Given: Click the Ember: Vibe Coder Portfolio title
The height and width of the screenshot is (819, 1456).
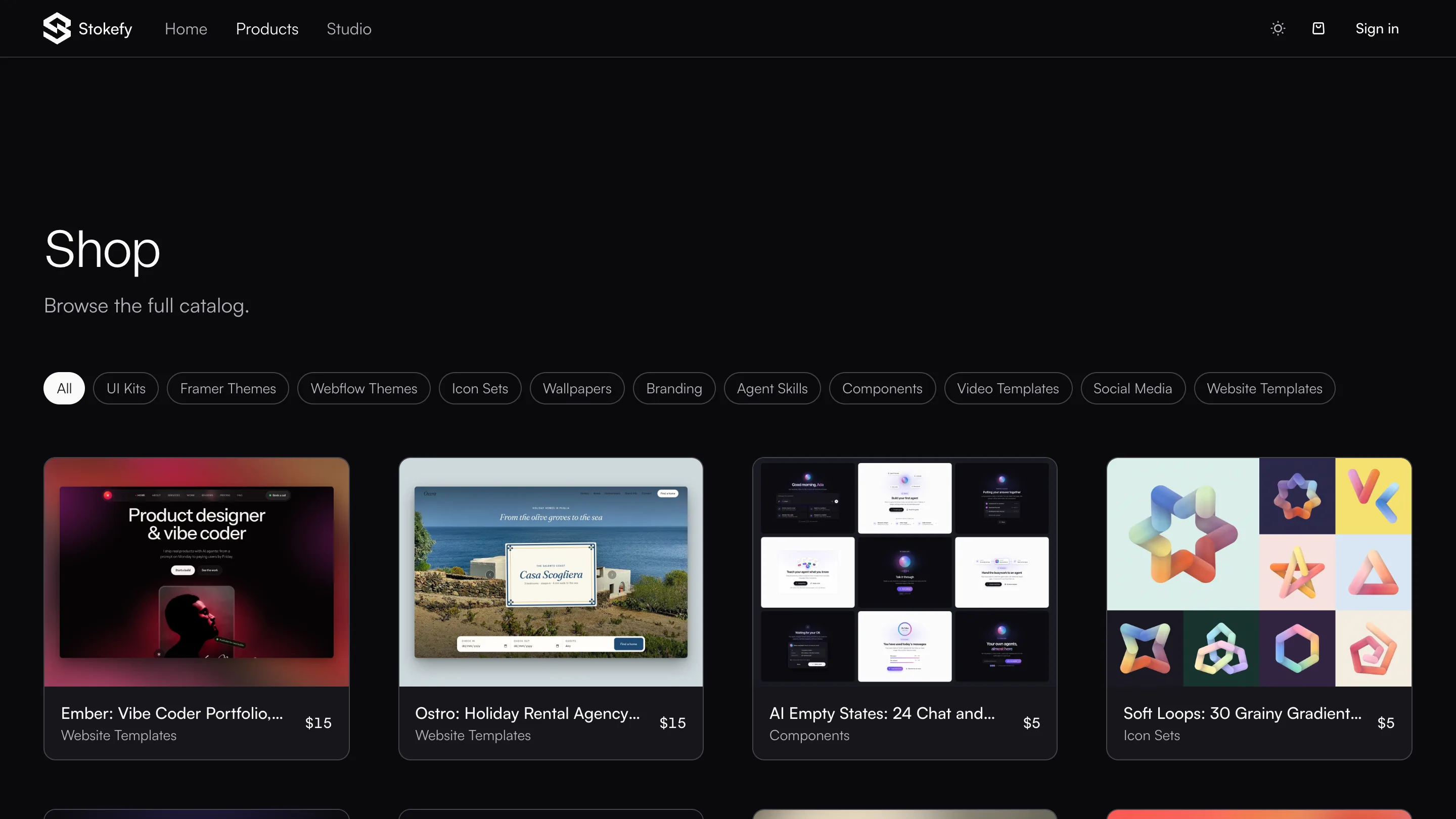Looking at the screenshot, I should coord(172,713).
